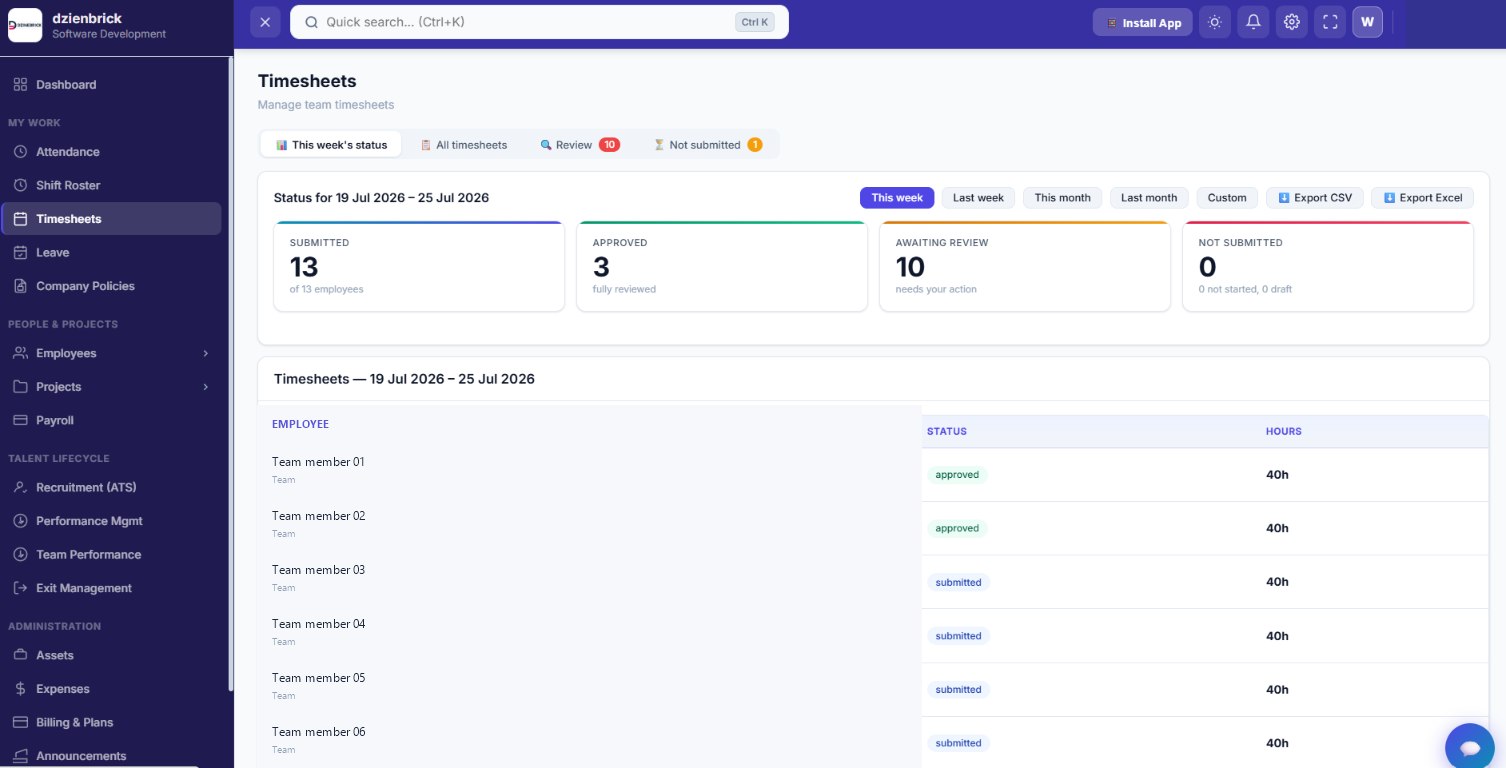
Task: Open the user avatar 'W' menu
Action: [1368, 22]
